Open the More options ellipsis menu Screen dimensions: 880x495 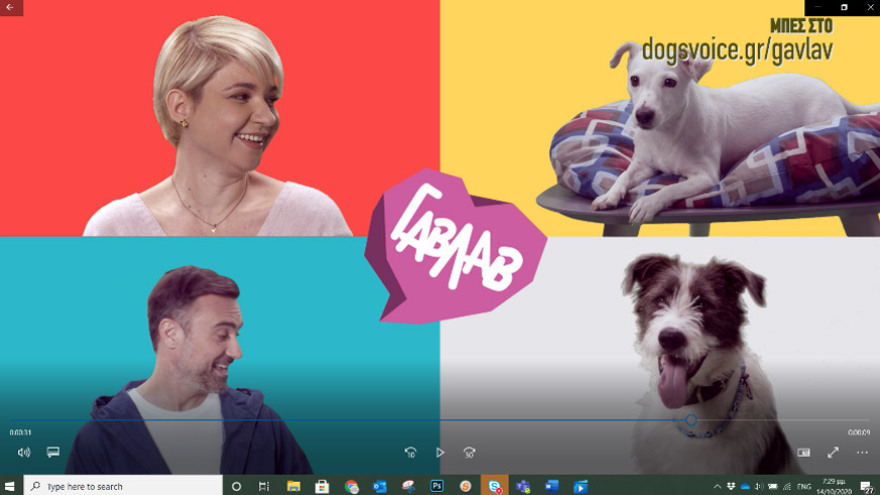click(862, 452)
